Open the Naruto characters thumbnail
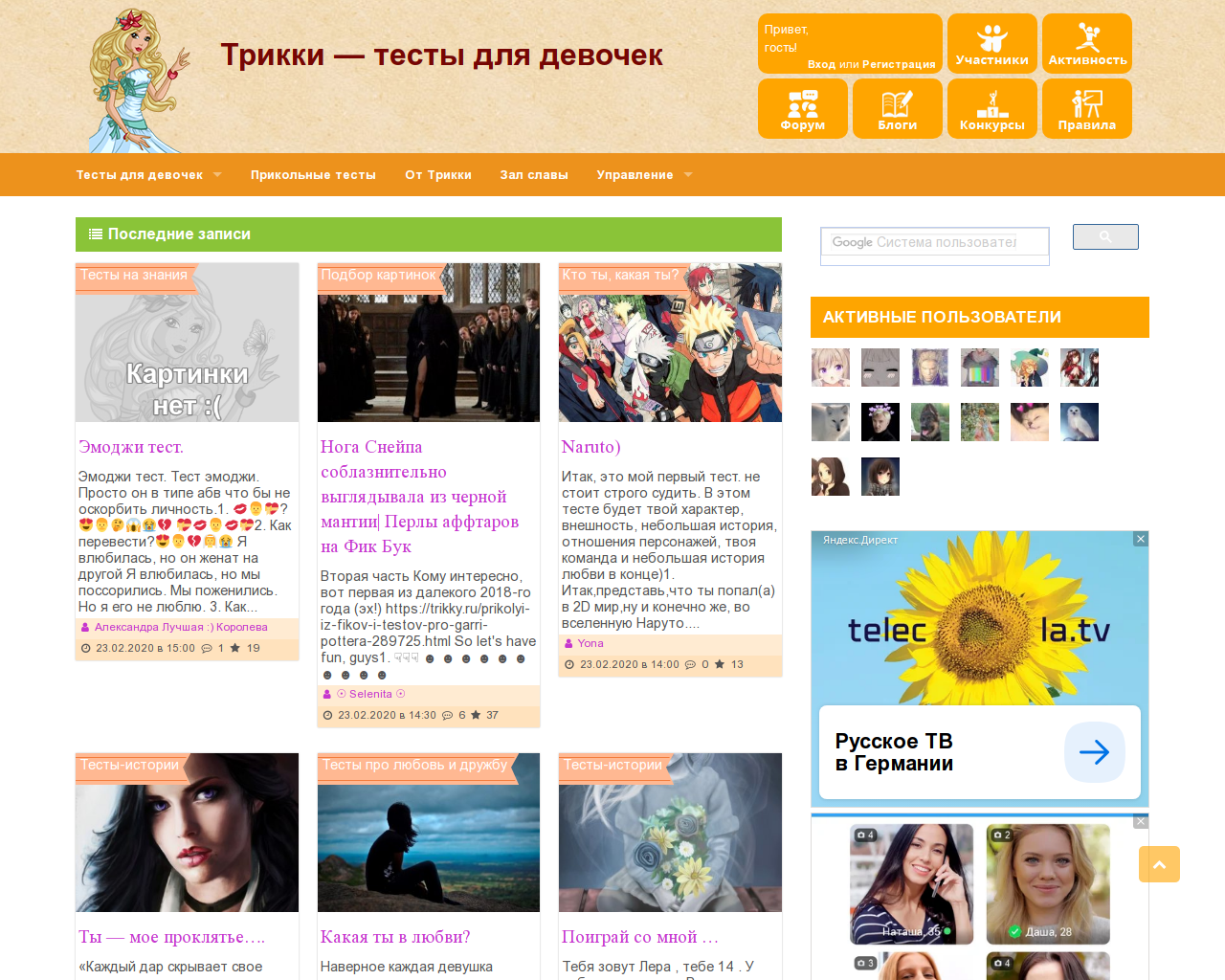Viewport: 1225px width, 980px height. click(x=670, y=343)
